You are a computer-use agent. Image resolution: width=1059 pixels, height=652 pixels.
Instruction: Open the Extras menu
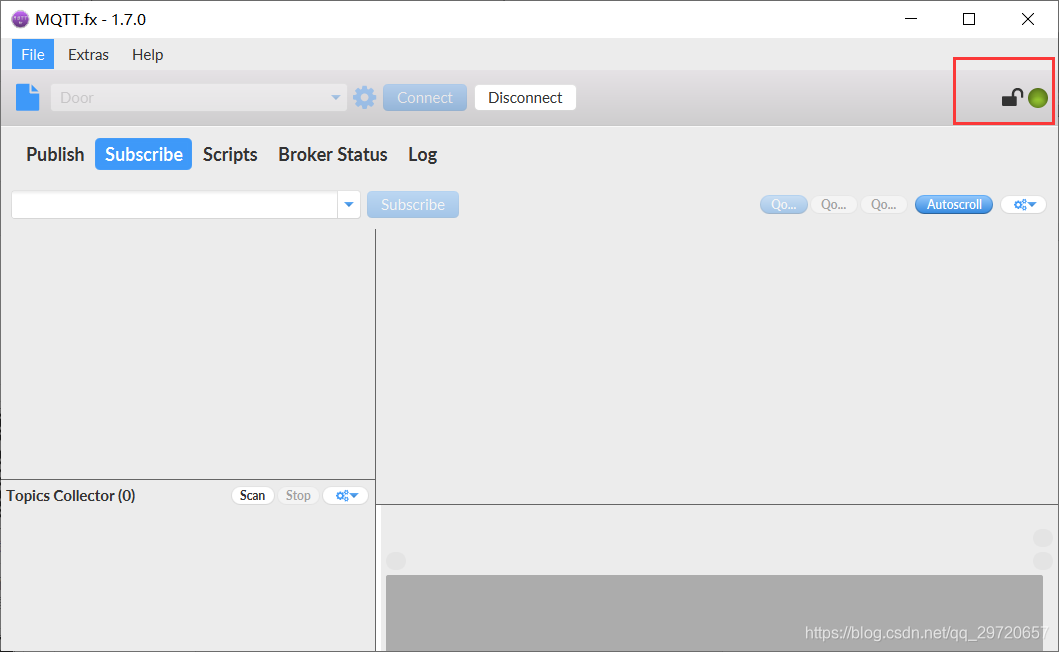[x=88, y=55]
